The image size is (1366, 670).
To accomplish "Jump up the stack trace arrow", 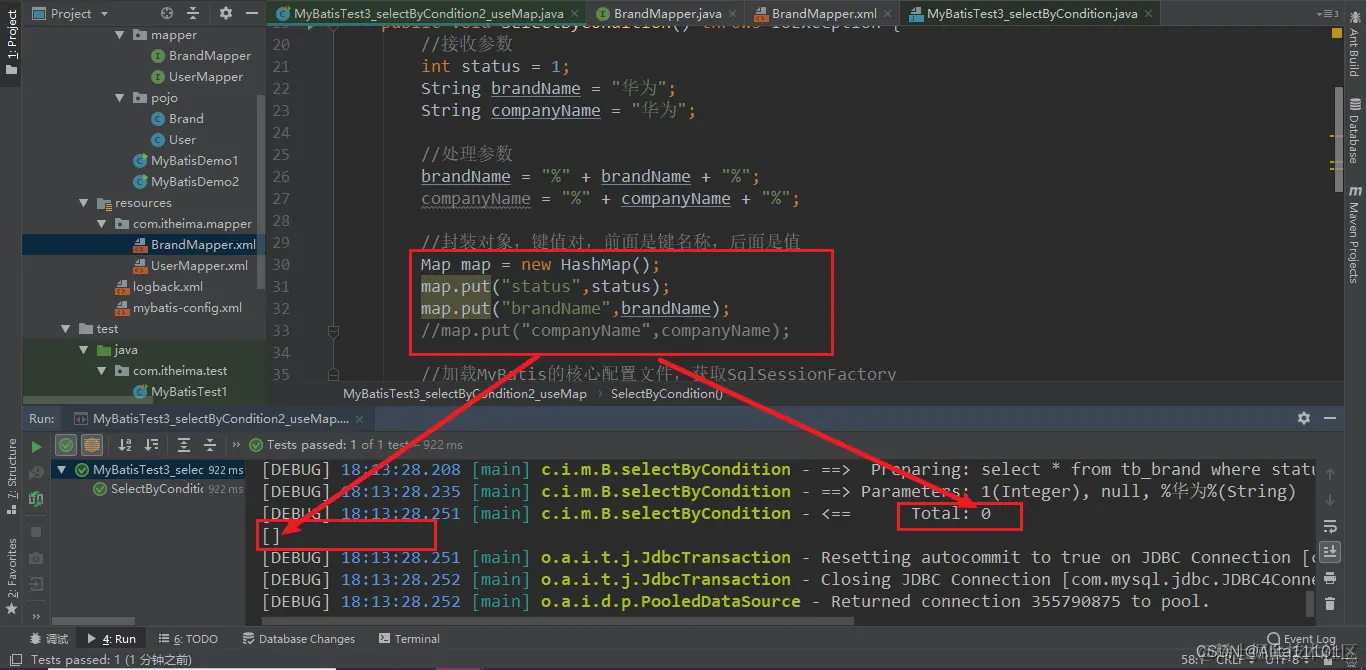I will (1330, 474).
